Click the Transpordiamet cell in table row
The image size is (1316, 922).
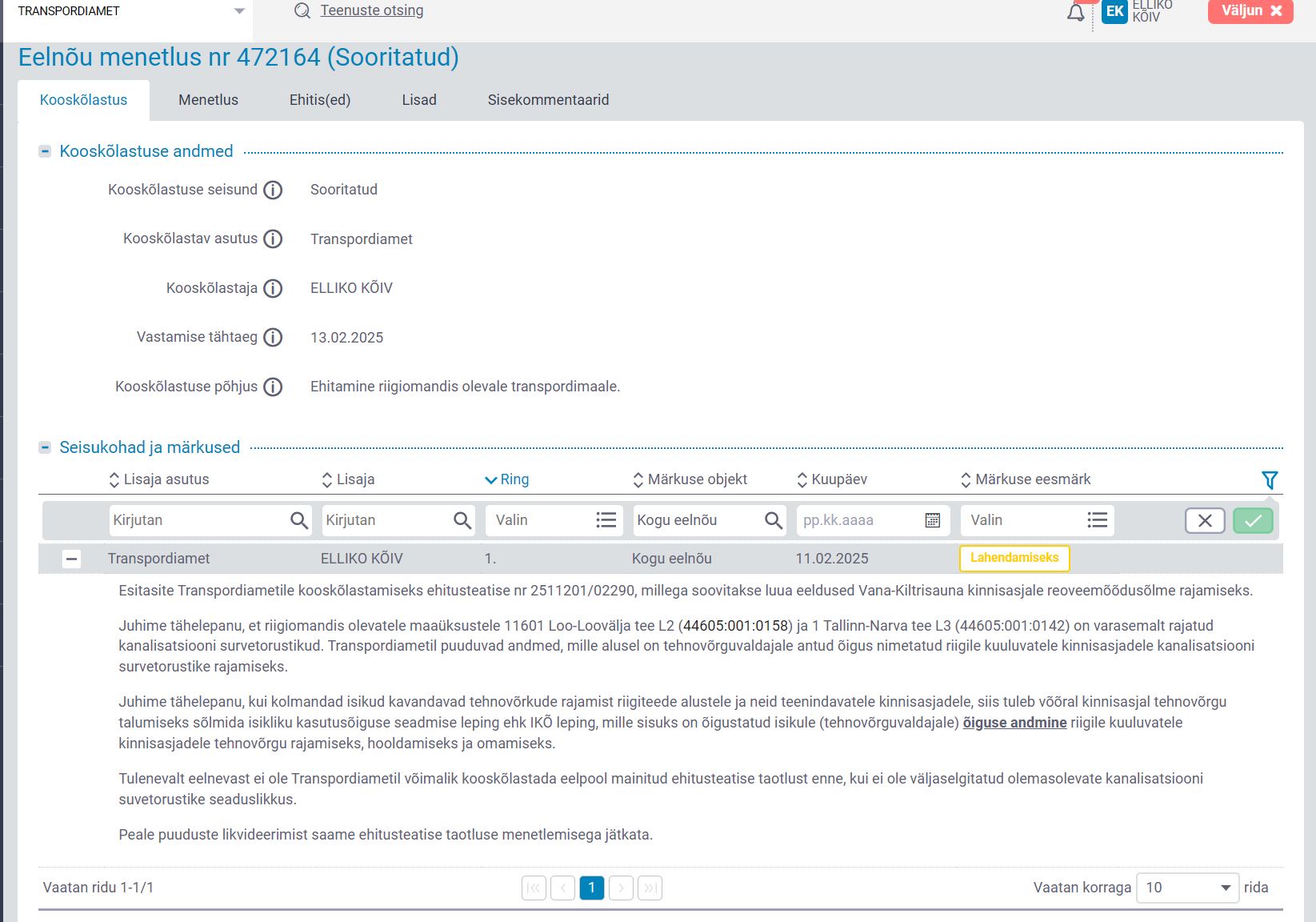click(x=158, y=559)
